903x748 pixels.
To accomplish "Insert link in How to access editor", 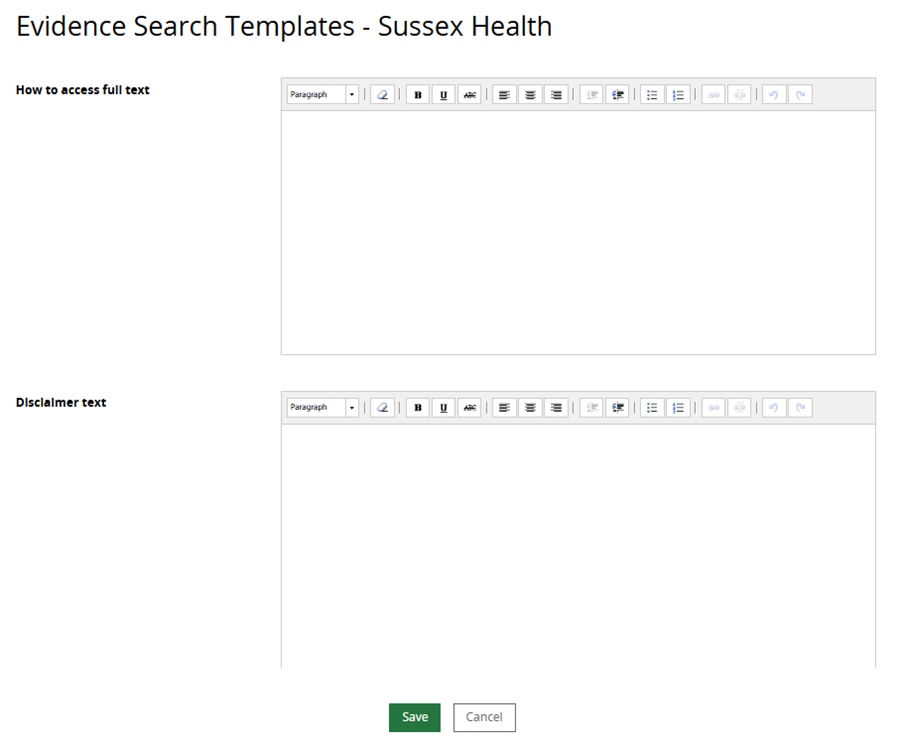I will tap(714, 94).
